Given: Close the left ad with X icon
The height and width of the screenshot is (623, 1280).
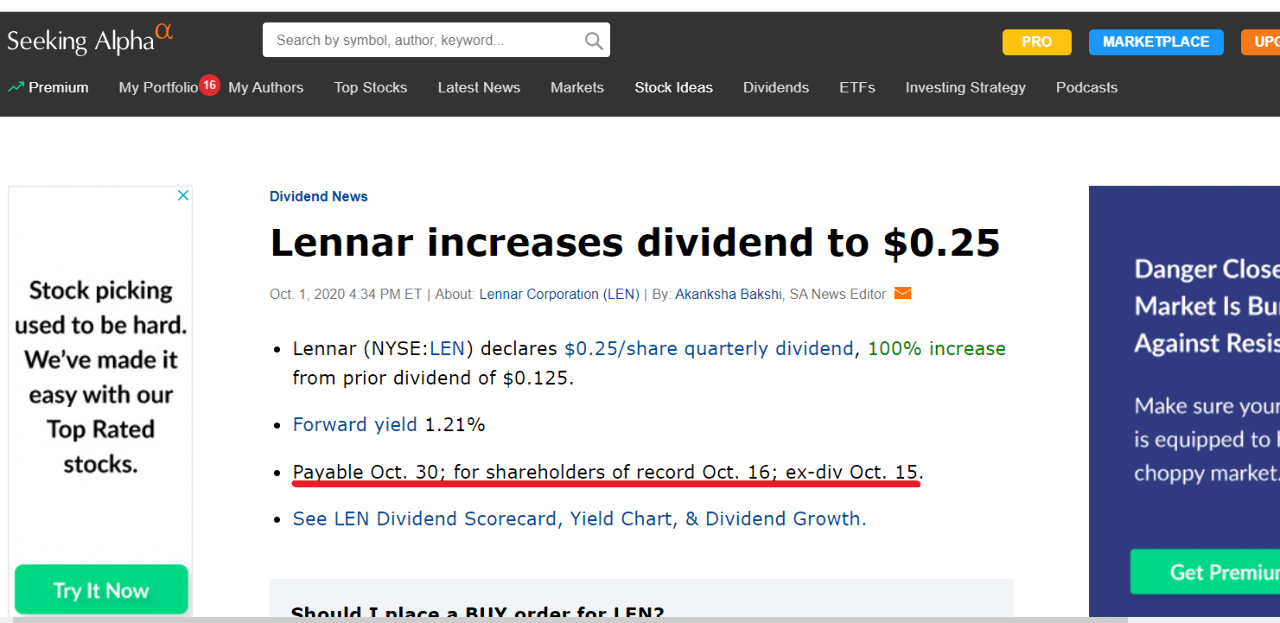Looking at the screenshot, I should [x=183, y=196].
